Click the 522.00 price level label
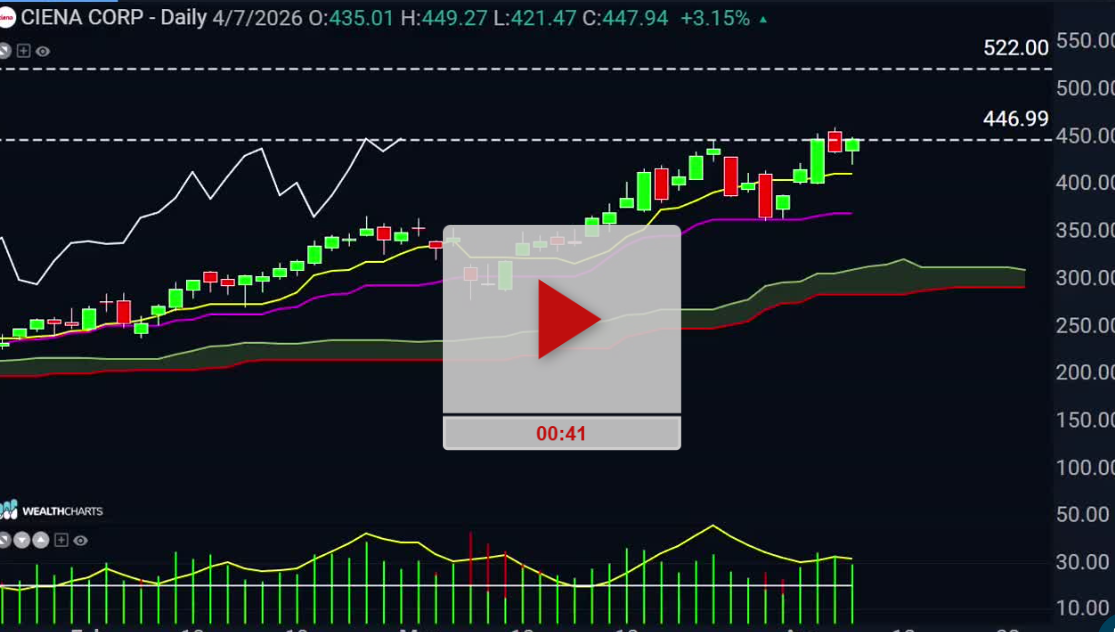Screen dimensions: 1115x632 point(1016,48)
